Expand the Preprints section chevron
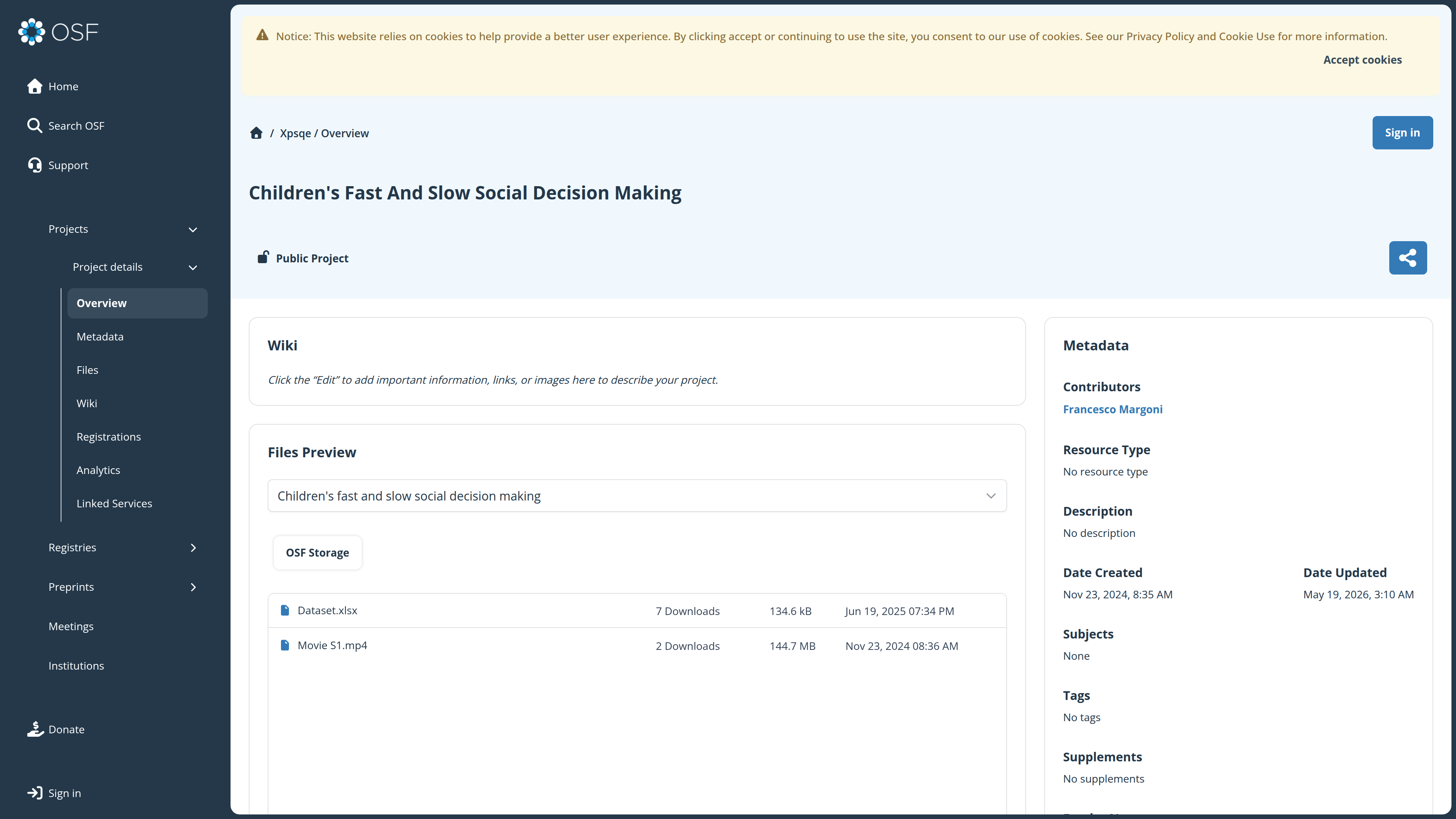Image resolution: width=1456 pixels, height=819 pixels. [x=193, y=587]
